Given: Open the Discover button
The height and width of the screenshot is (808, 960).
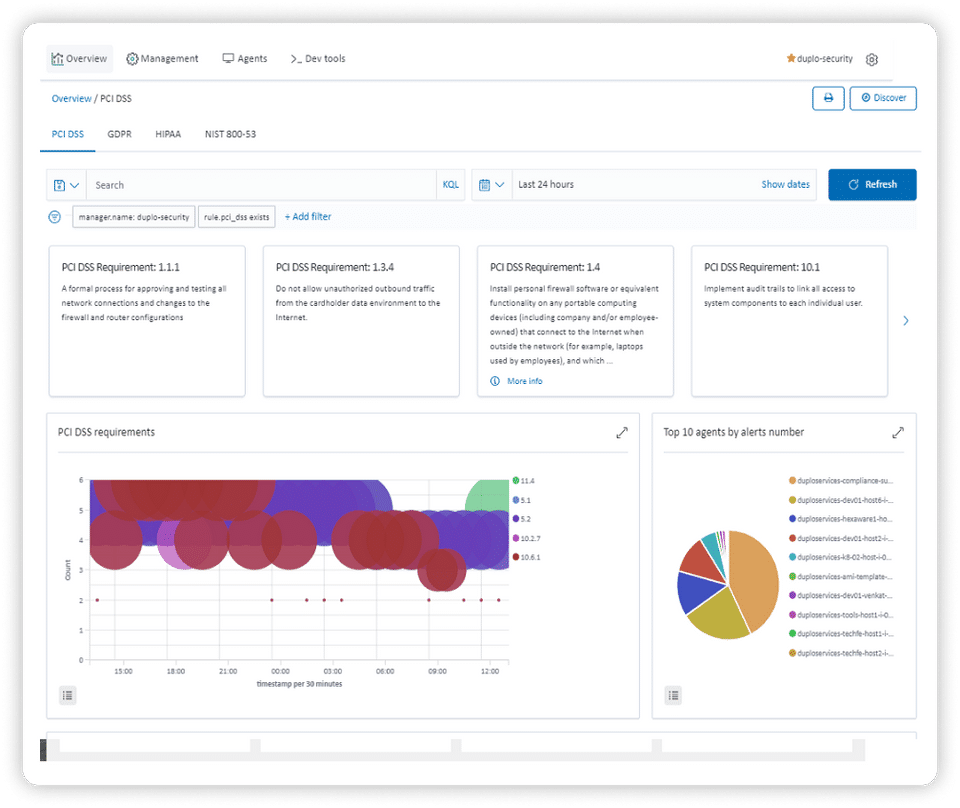Looking at the screenshot, I should 883,98.
